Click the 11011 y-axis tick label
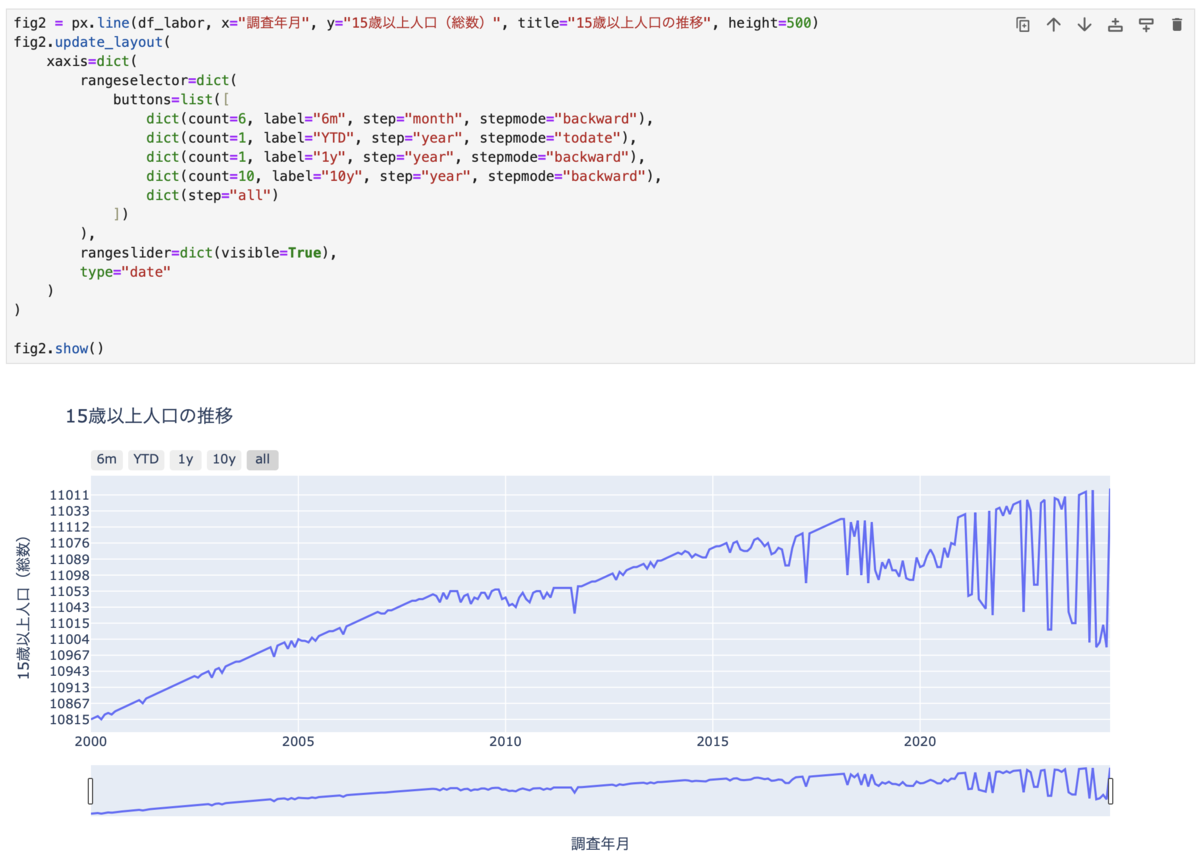 (69, 495)
